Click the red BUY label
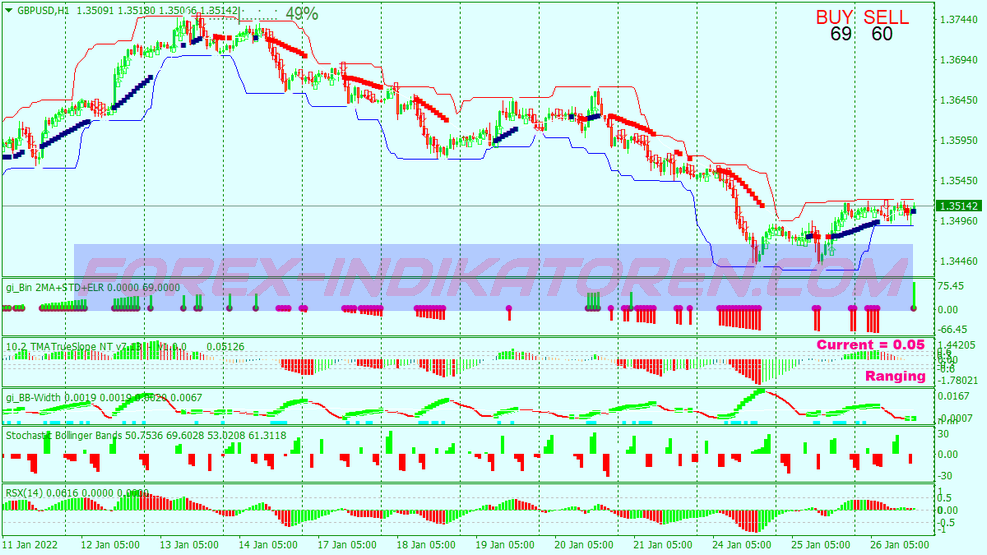 pyautogui.click(x=836, y=17)
